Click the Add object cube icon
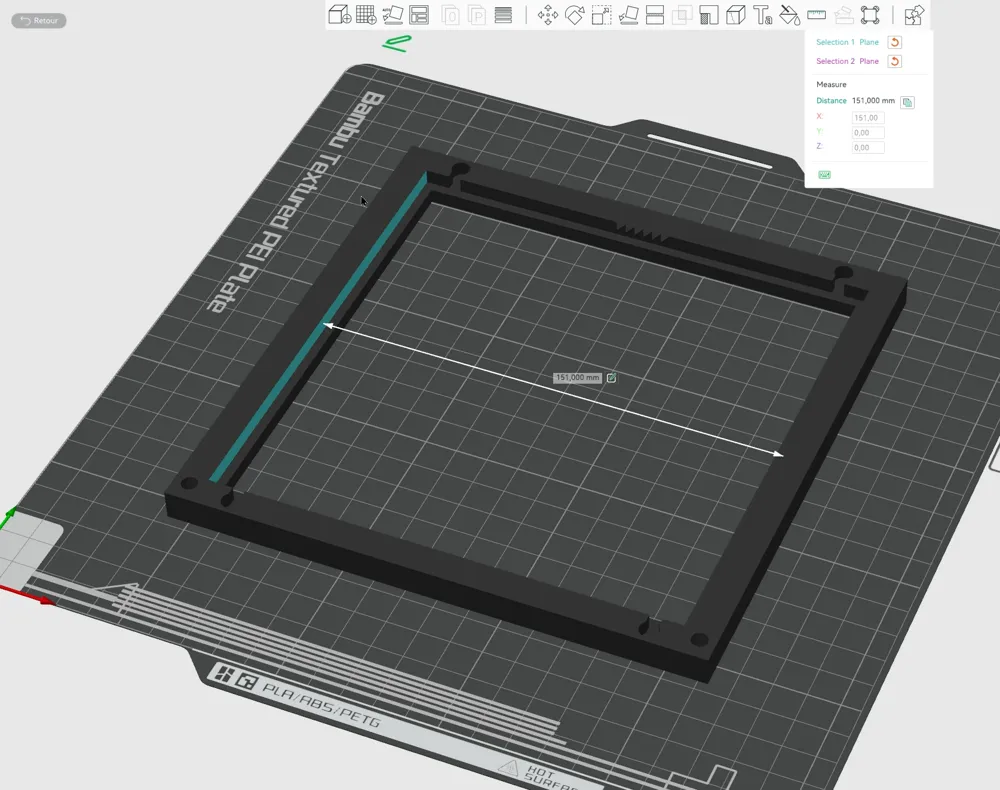Viewport: 1000px width, 790px height. click(339, 15)
